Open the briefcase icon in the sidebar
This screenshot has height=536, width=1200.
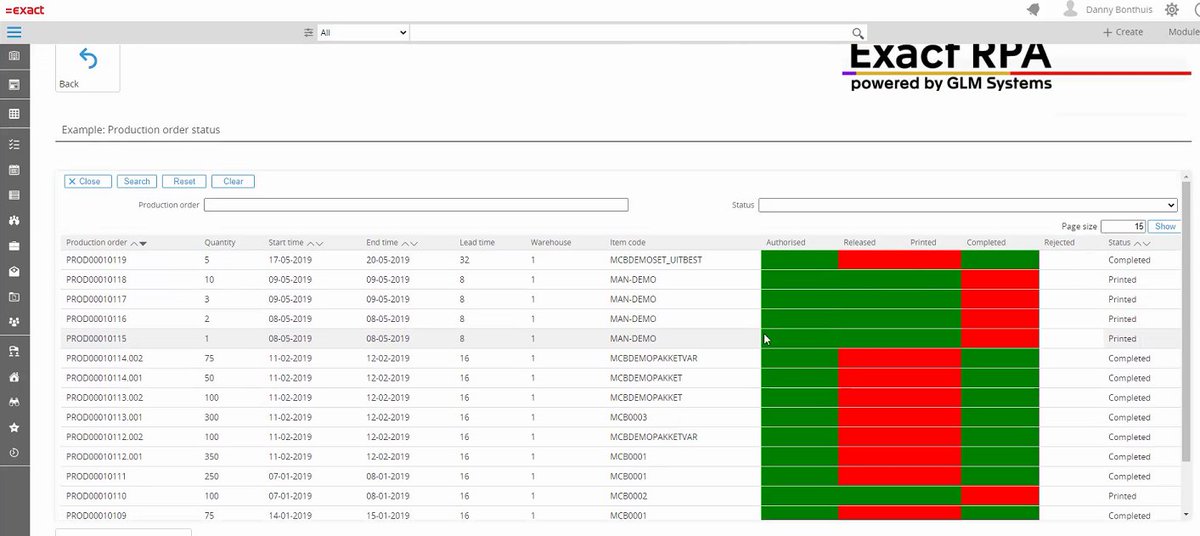tap(14, 245)
